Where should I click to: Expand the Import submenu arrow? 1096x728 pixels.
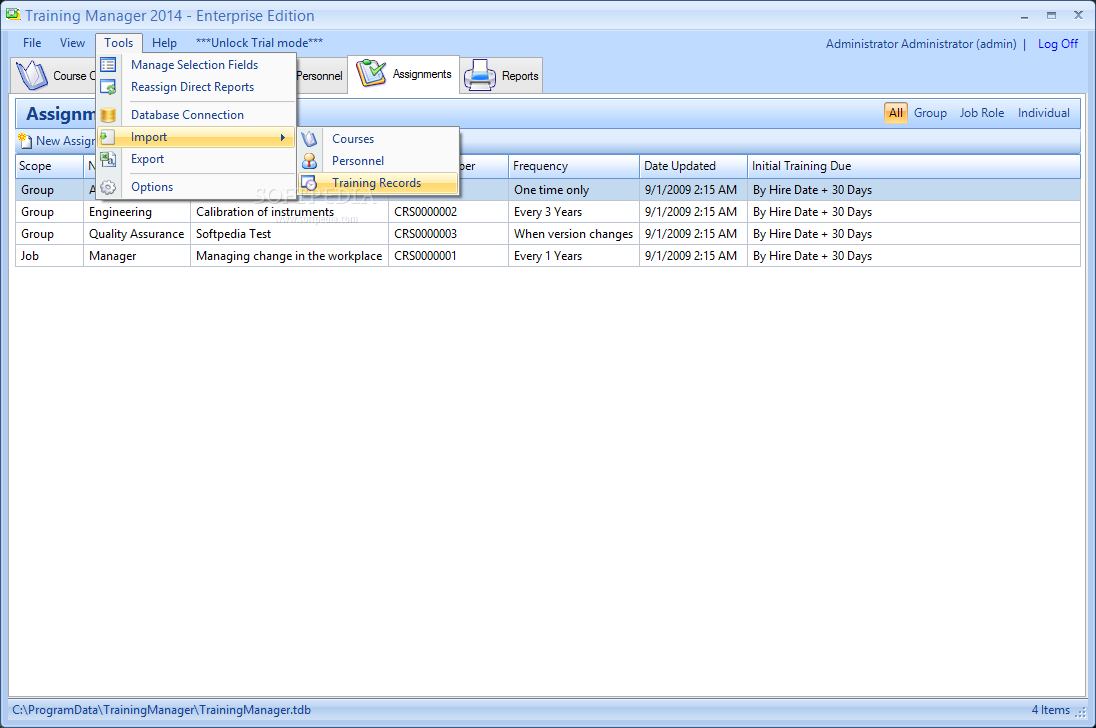(282, 138)
